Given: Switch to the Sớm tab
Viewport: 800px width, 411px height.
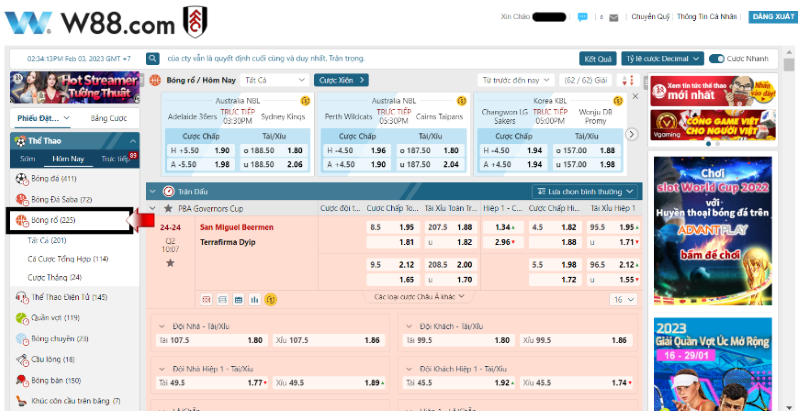Looking at the screenshot, I should [x=28, y=159].
